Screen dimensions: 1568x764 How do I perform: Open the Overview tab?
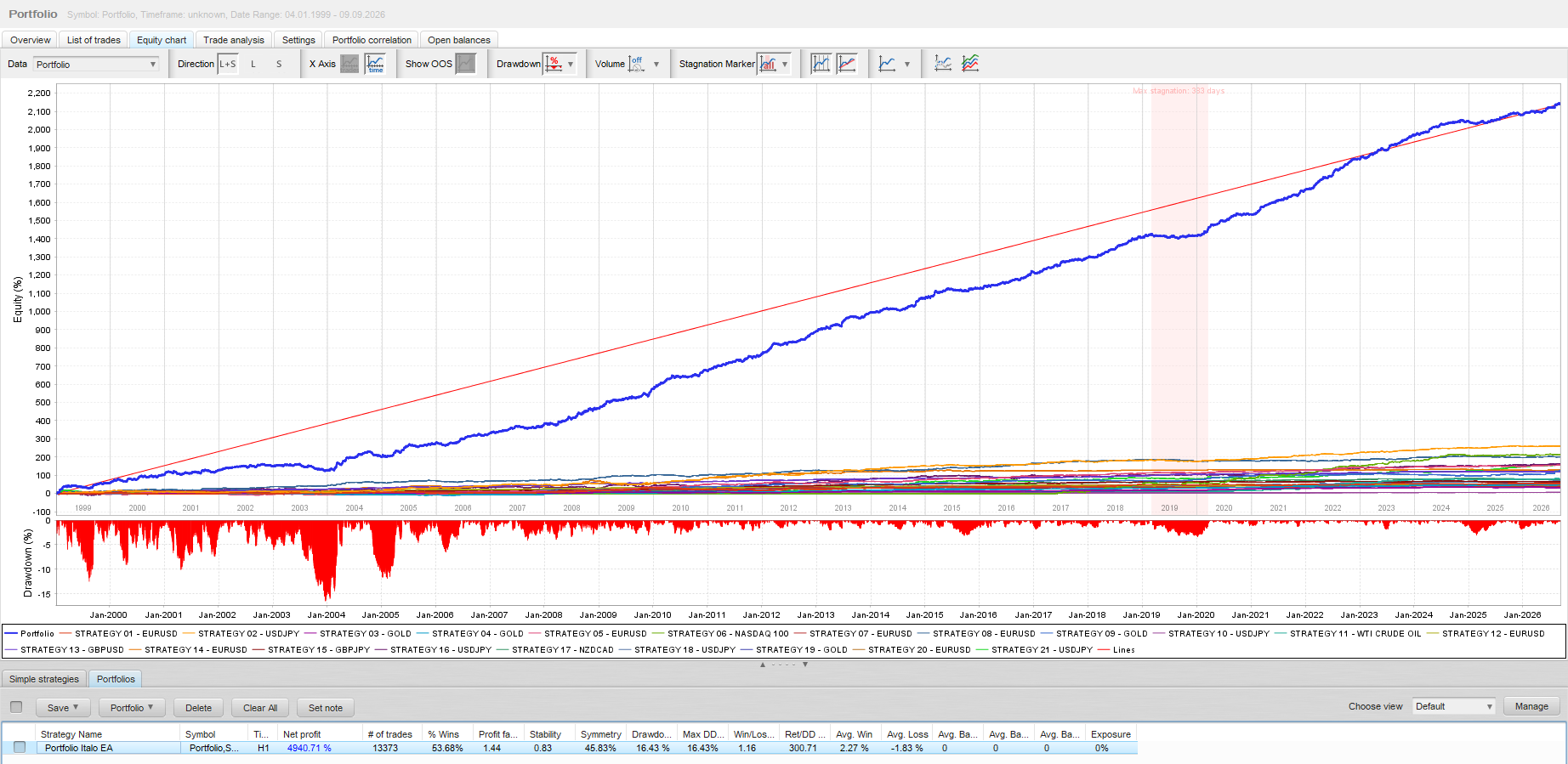click(x=31, y=40)
